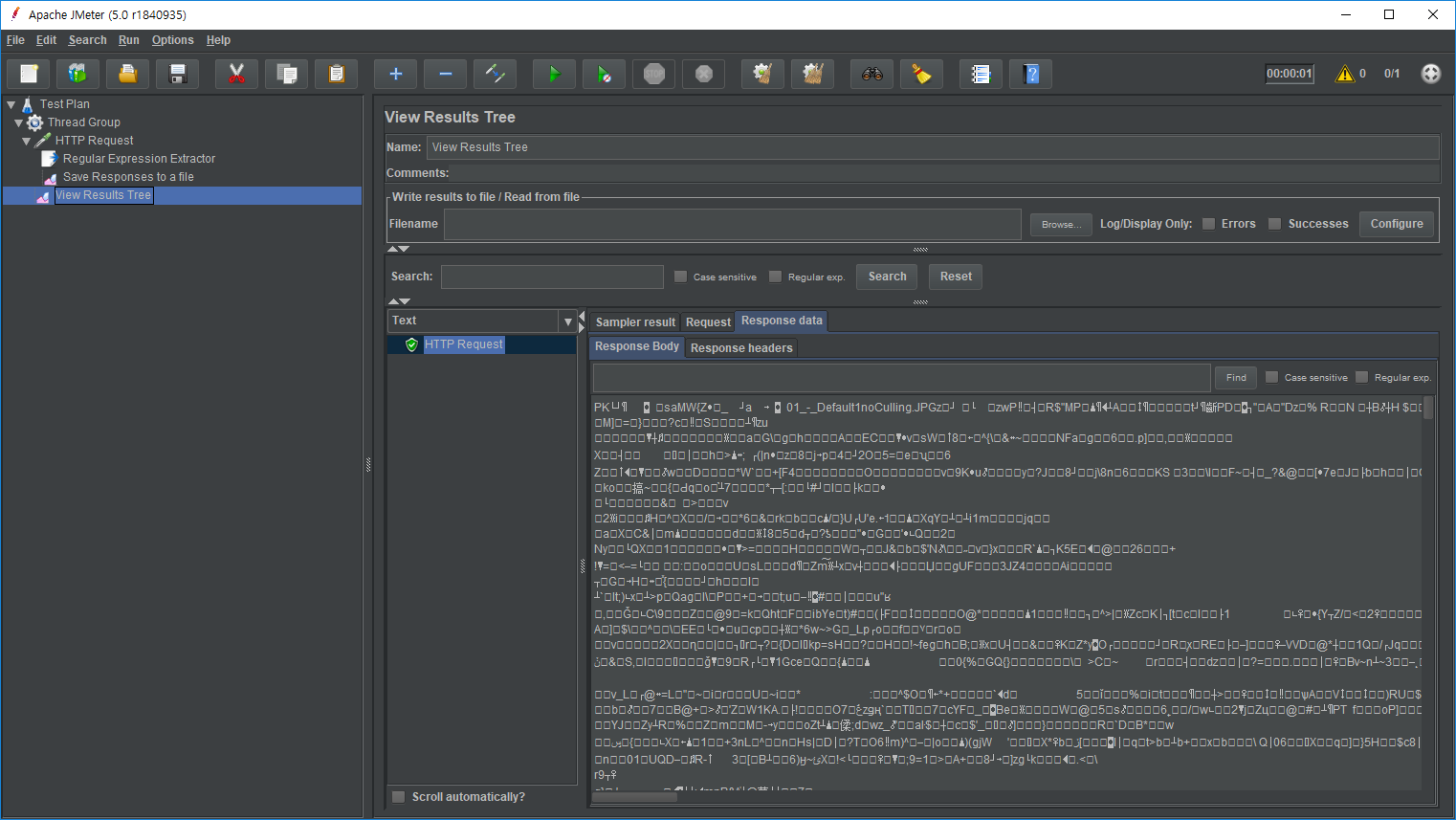Toggle the Successes only checkbox
This screenshot has height=820, width=1456.
click(1274, 224)
